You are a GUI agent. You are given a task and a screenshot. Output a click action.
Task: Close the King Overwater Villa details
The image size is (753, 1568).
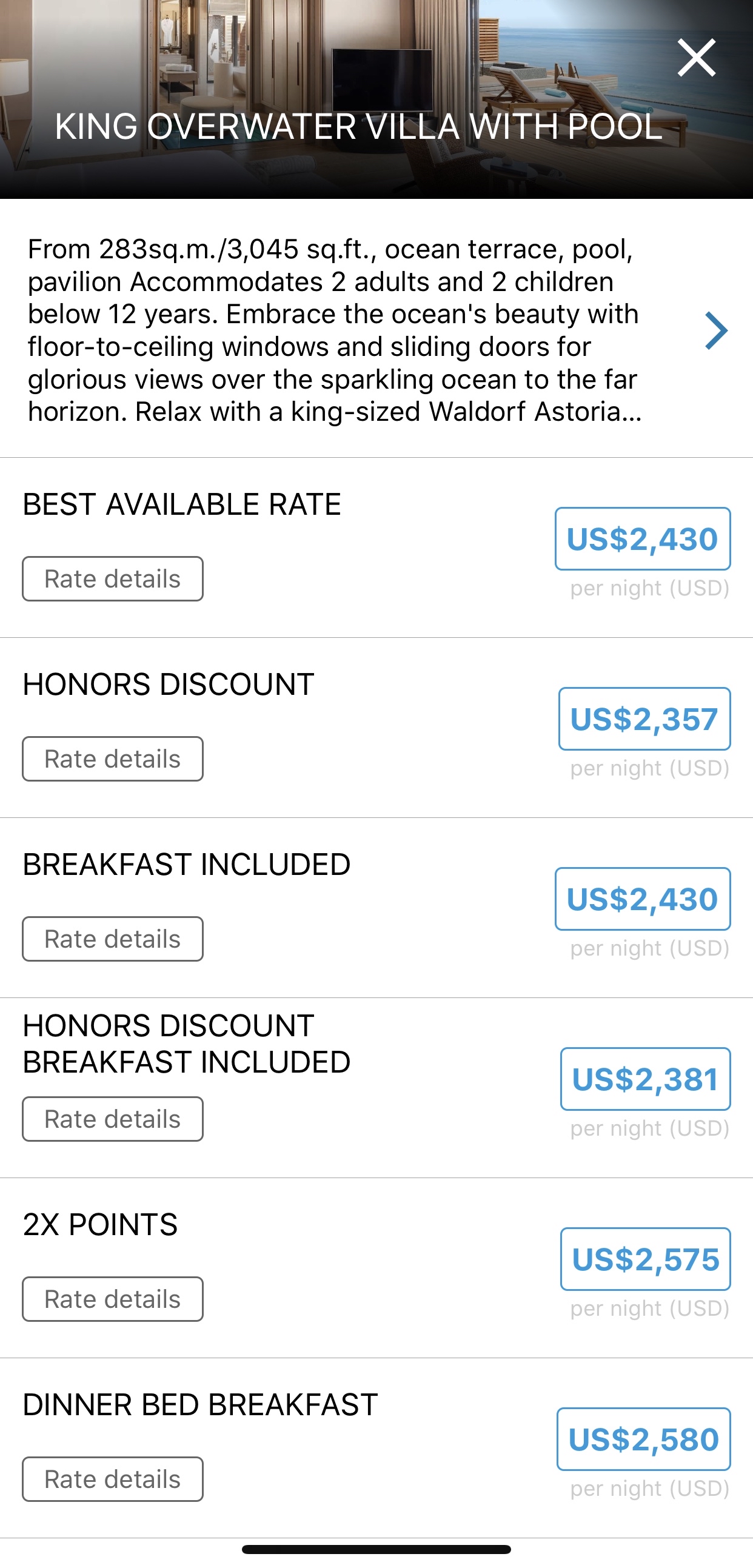[697, 58]
